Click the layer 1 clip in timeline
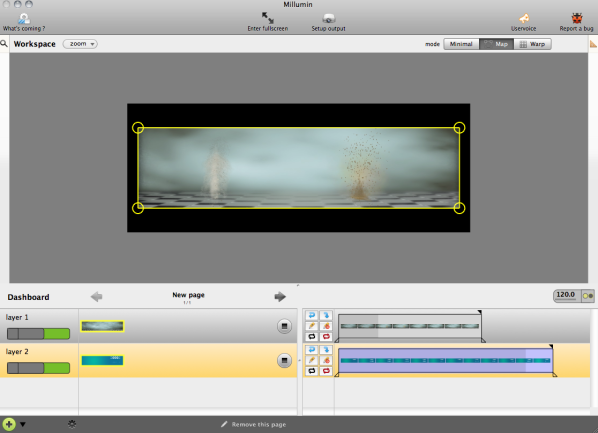This screenshot has height=433, width=598. (x=410, y=326)
